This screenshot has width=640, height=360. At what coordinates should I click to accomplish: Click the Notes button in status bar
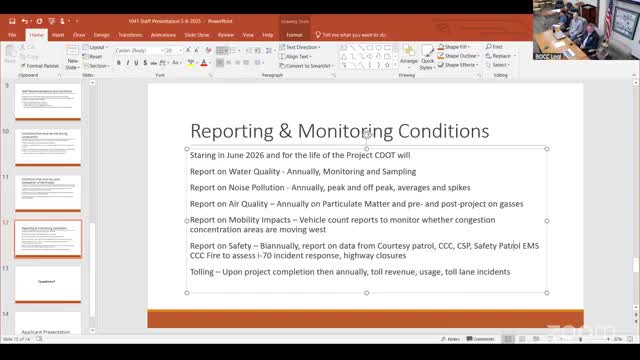coord(451,339)
